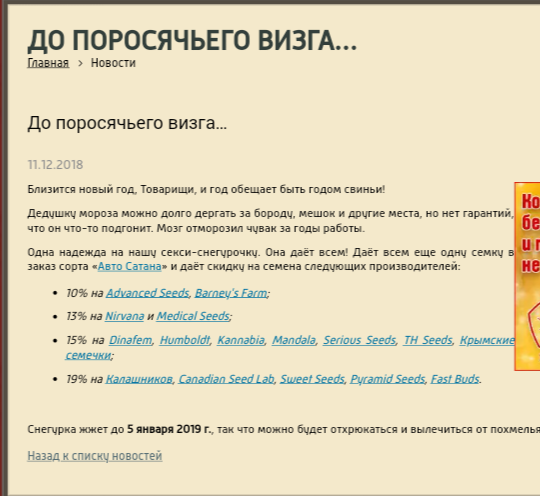Follow the TH Seeds link
This screenshot has height=496, width=540.
tap(427, 340)
